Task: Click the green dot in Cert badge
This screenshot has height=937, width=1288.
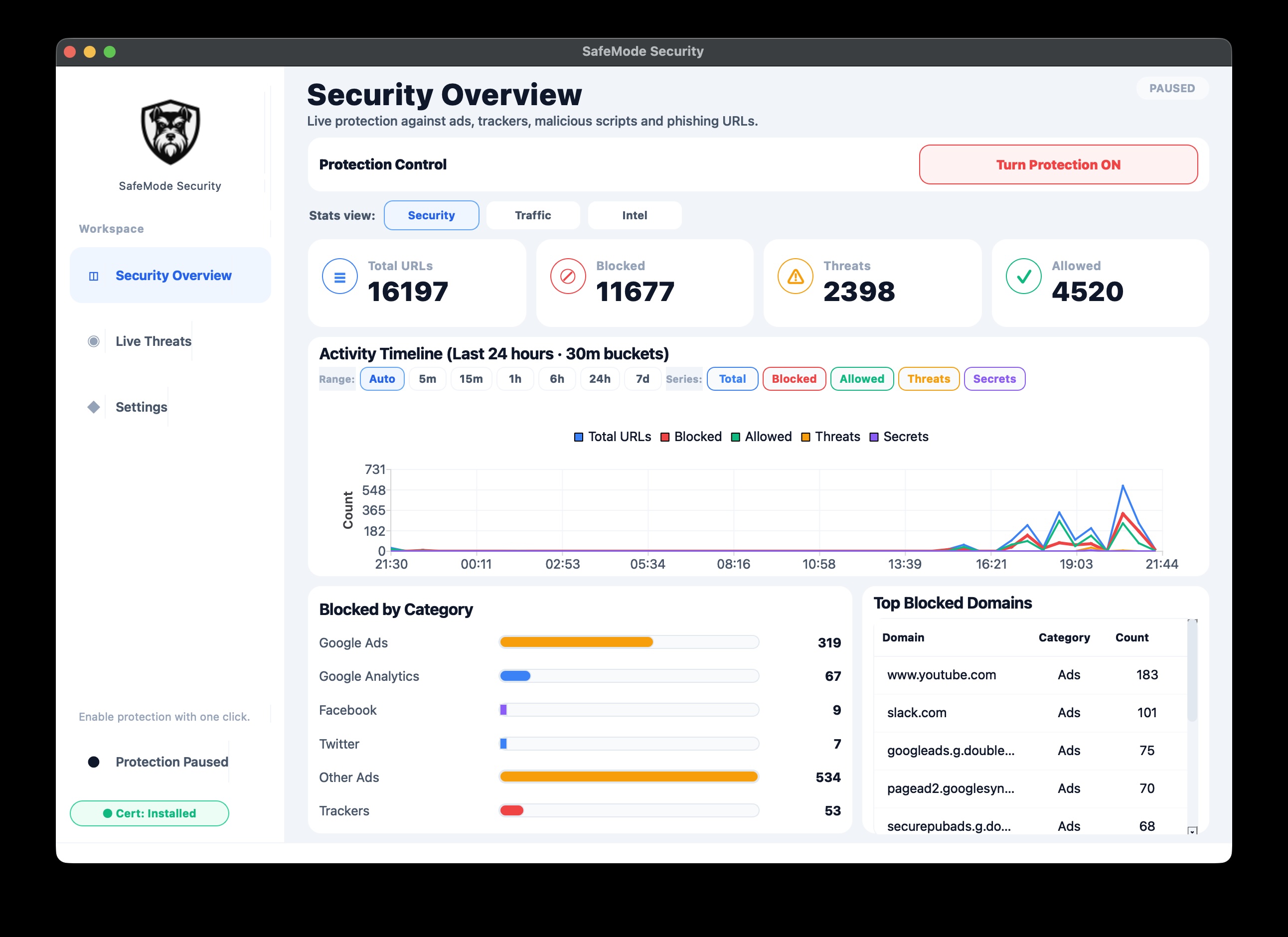Action: point(107,813)
